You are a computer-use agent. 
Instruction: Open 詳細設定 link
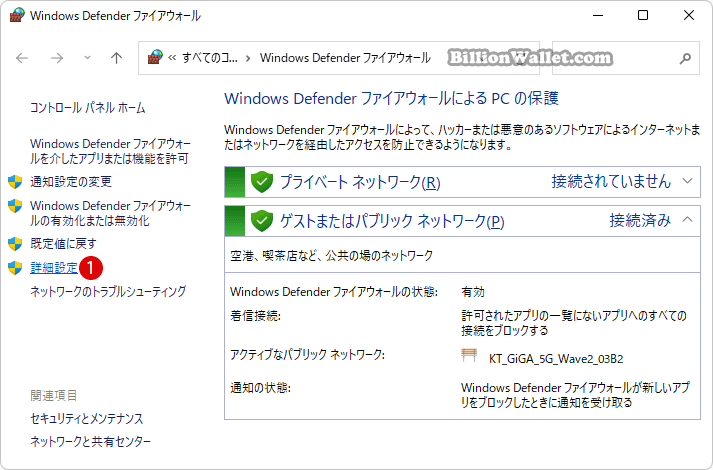54,268
